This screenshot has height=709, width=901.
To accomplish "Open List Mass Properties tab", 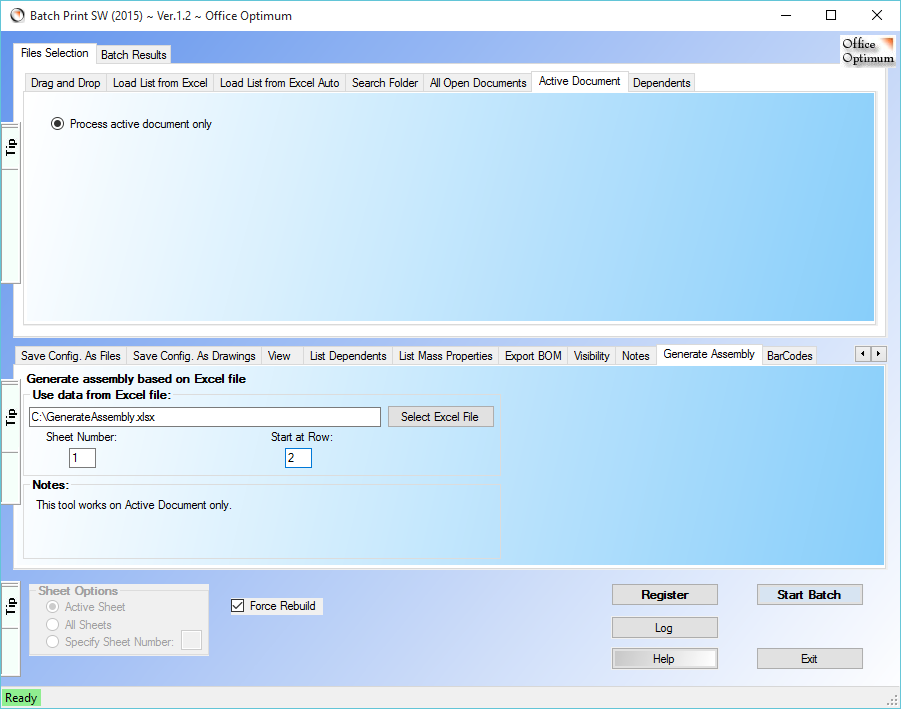I will (445, 356).
